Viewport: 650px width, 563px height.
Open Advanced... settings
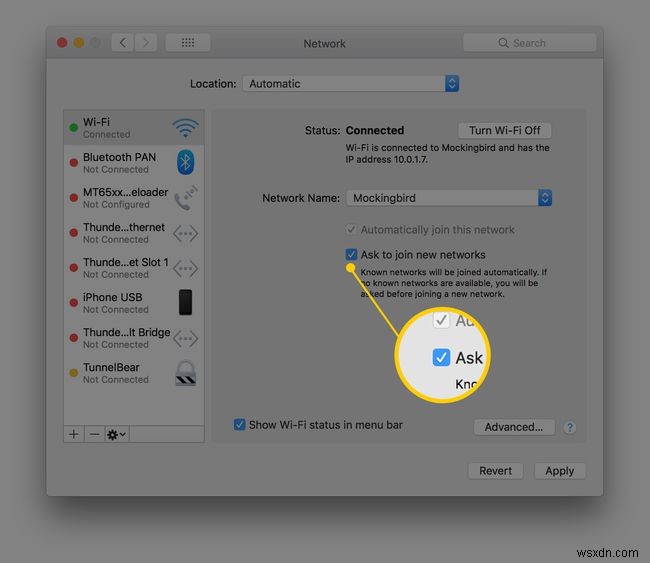[514, 427]
